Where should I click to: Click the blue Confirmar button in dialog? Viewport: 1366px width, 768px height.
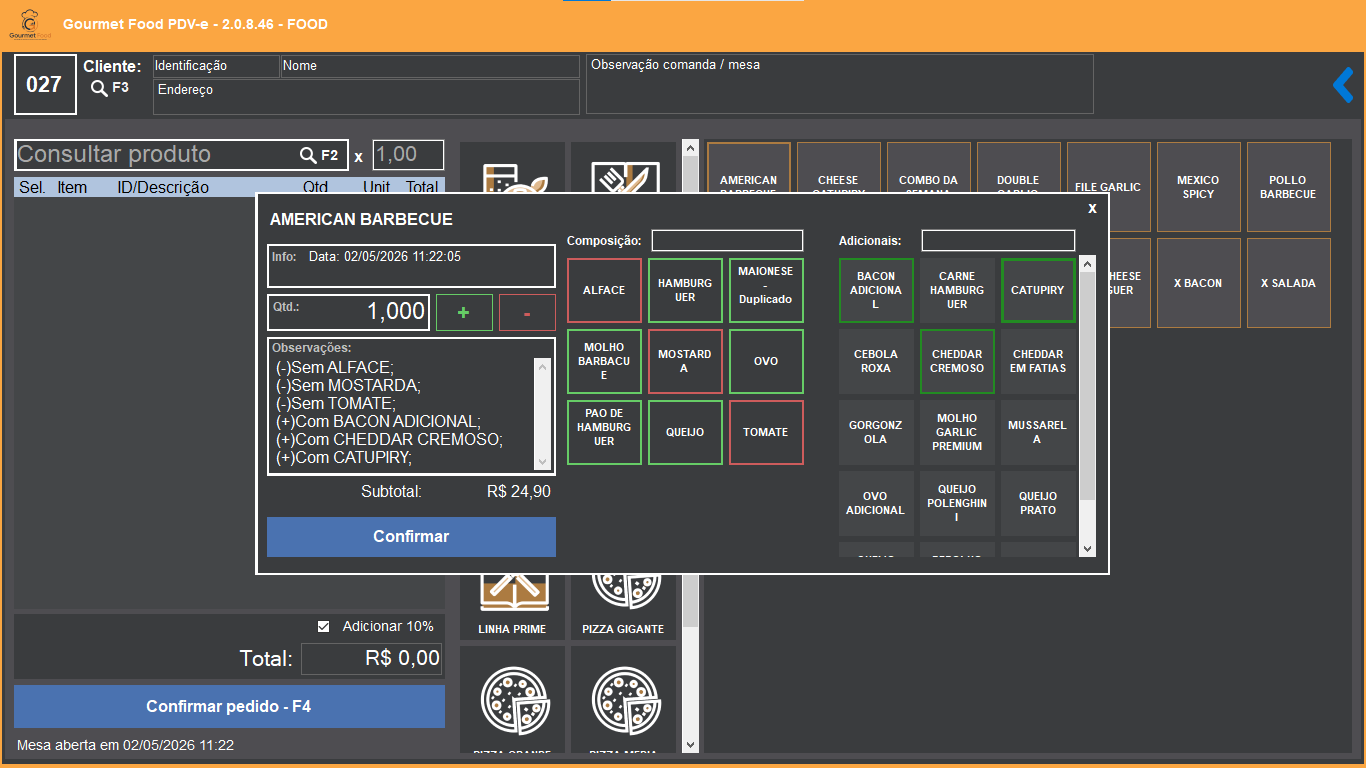click(x=411, y=537)
